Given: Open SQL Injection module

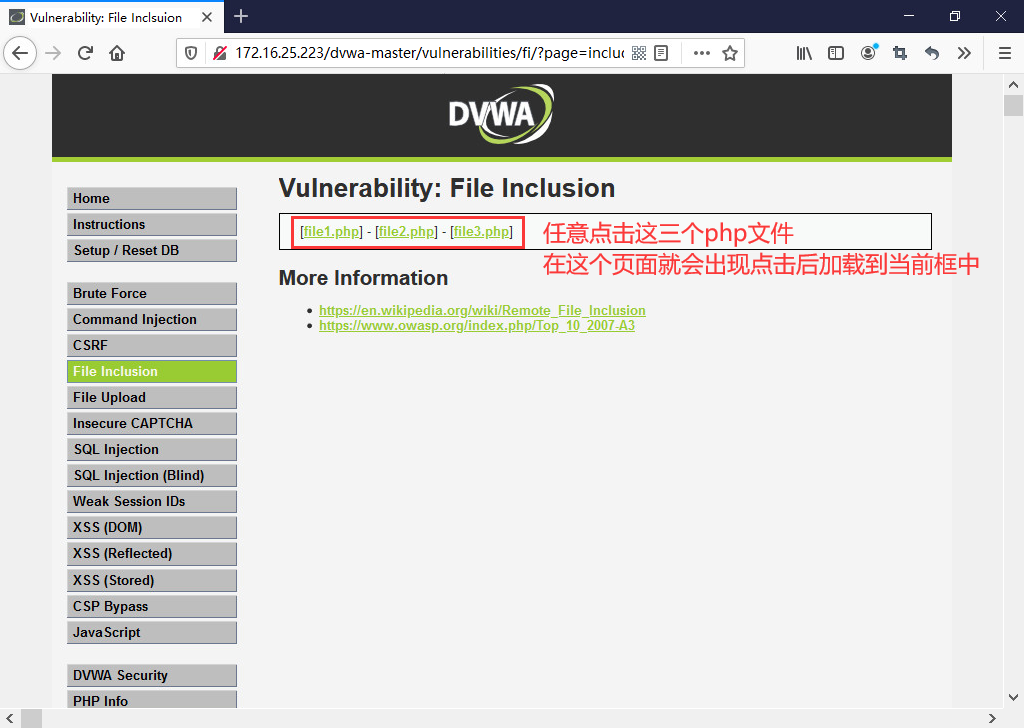Looking at the screenshot, I should (152, 450).
